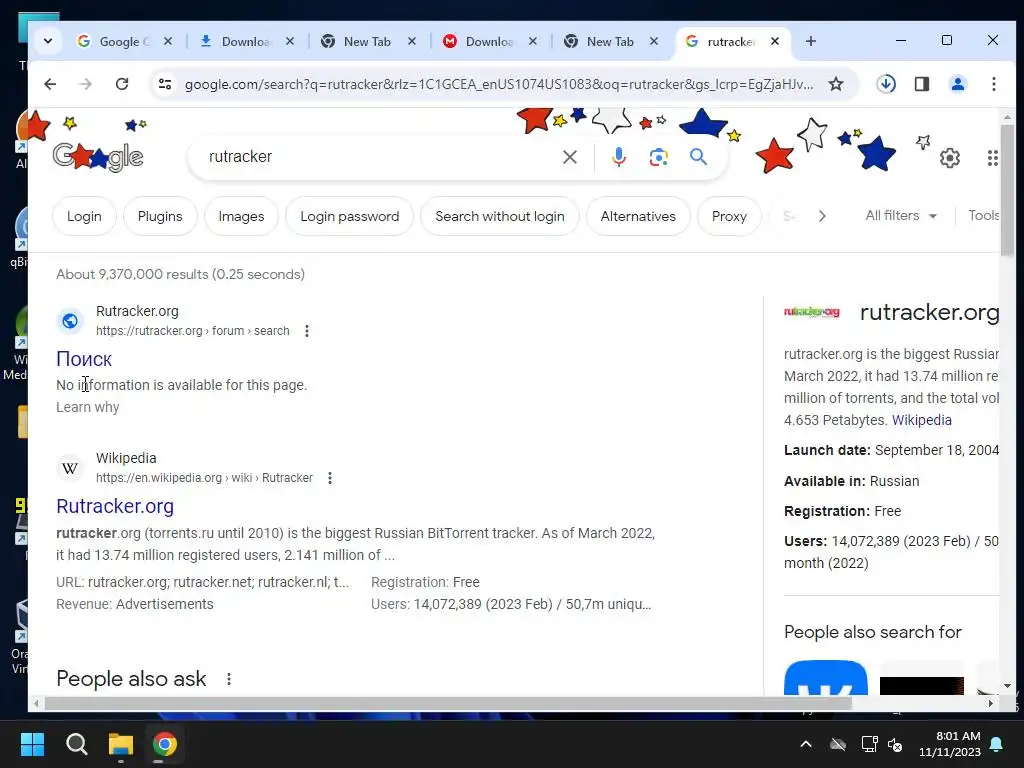The height and width of the screenshot is (768, 1024).
Task: Show more filter chips with arrow
Action: (x=822, y=216)
